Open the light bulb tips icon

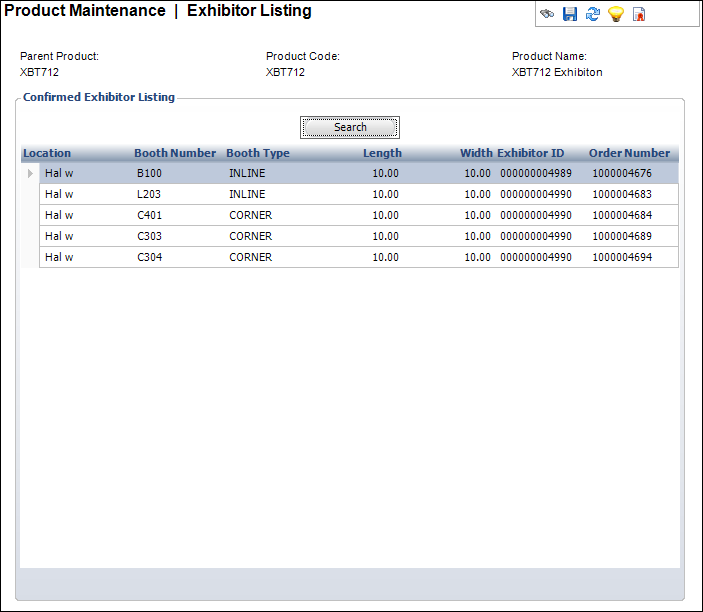click(x=616, y=14)
